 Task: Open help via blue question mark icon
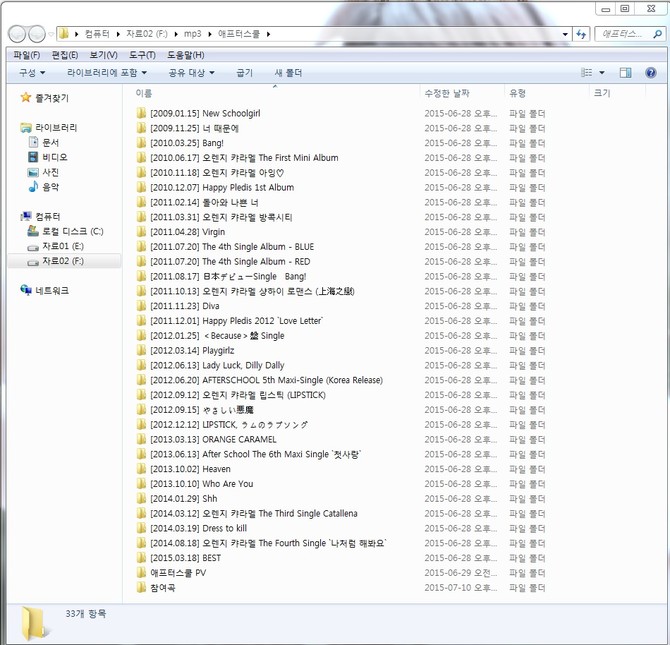coord(650,73)
